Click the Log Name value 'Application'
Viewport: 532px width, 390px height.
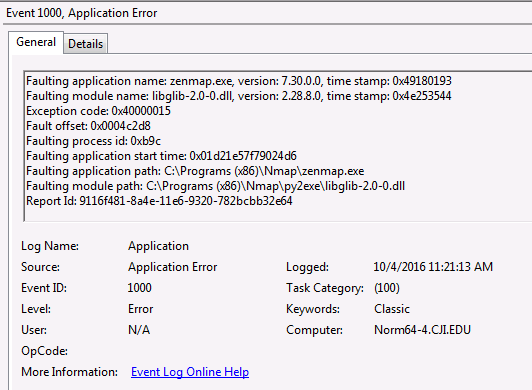pyautogui.click(x=158, y=246)
